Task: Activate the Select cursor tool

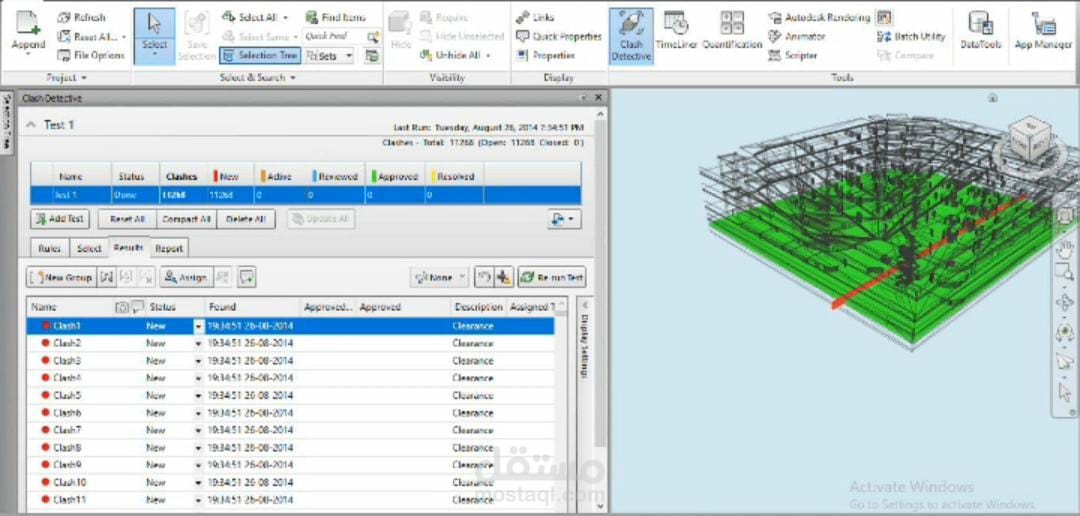Action: [x=154, y=36]
